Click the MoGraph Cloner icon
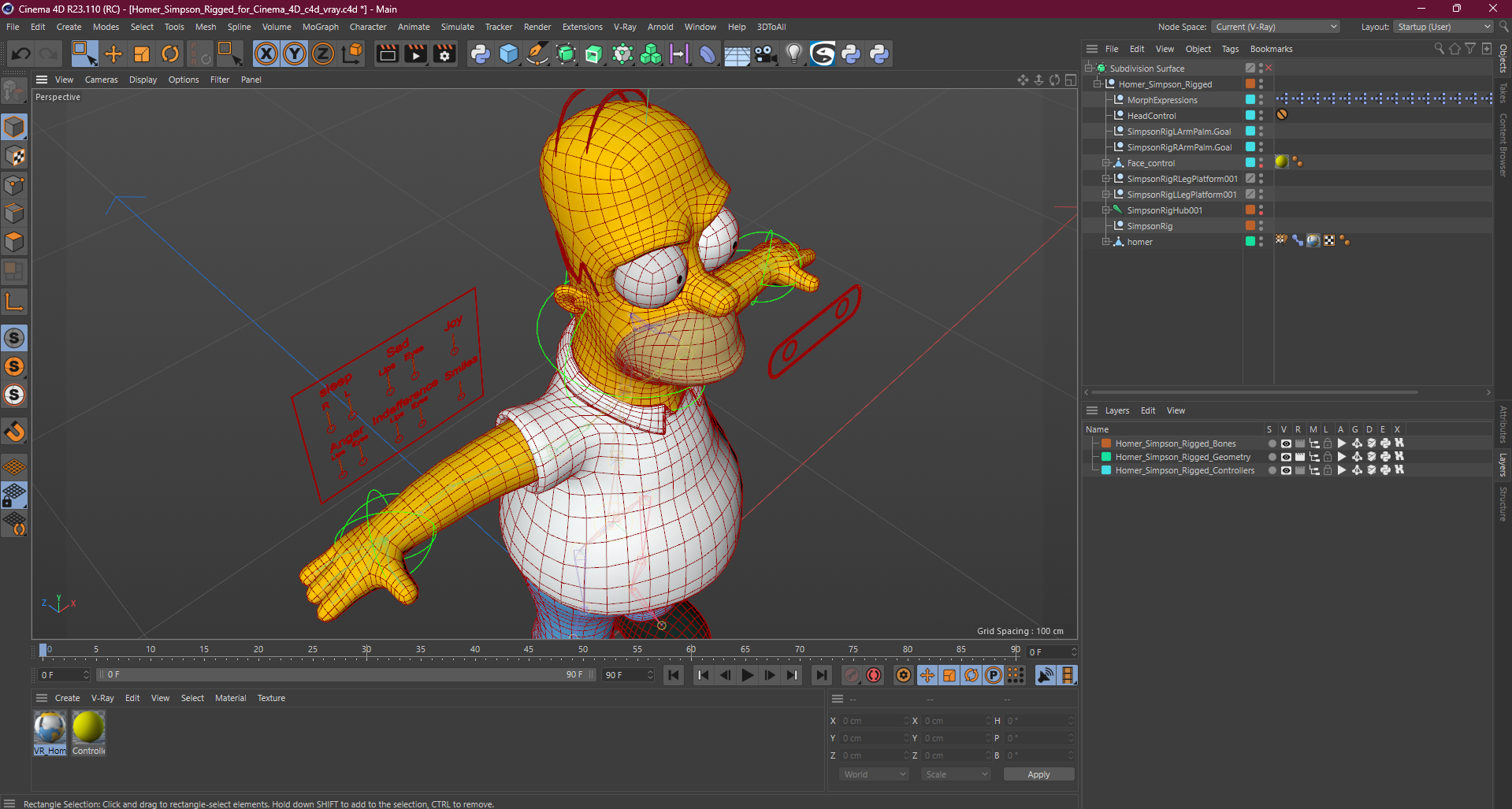Screen dimensions: 1512x809 click(x=651, y=54)
